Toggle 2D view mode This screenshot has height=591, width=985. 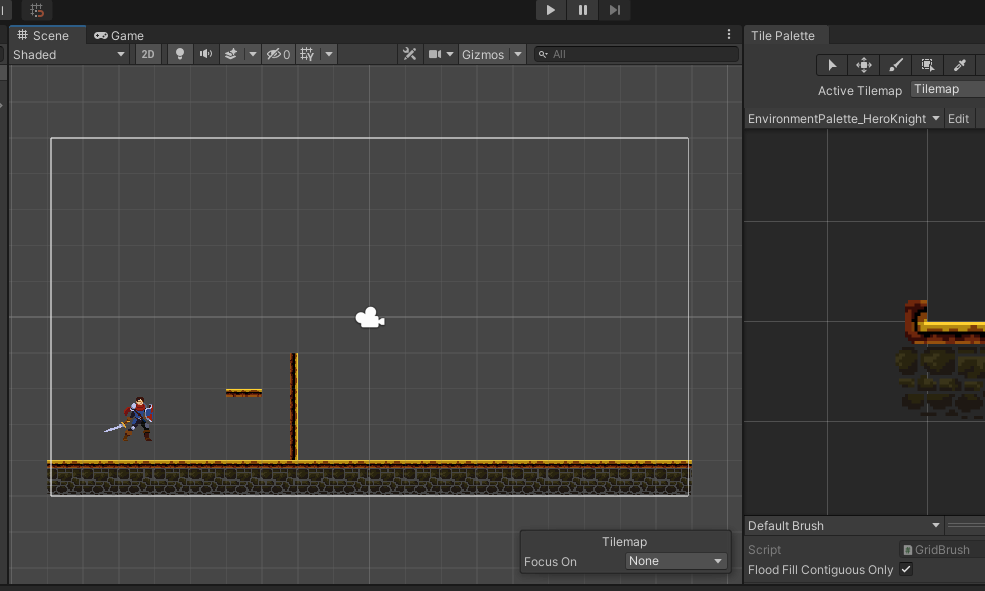tap(148, 54)
